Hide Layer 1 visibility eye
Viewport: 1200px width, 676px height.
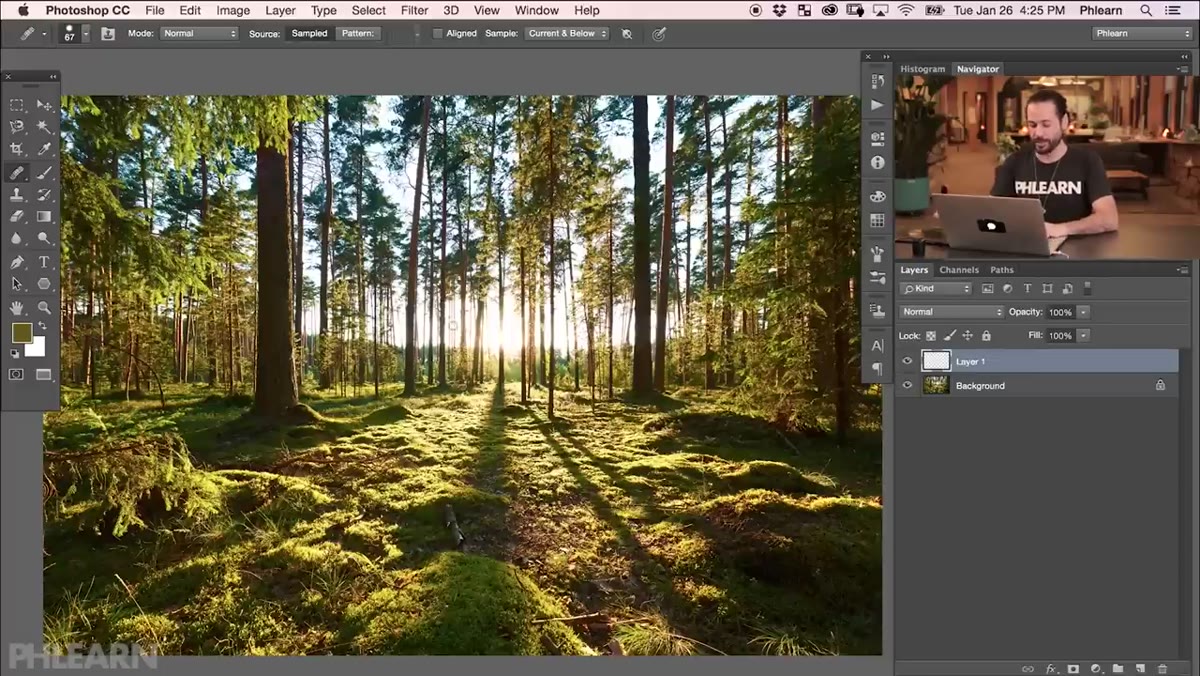point(908,361)
